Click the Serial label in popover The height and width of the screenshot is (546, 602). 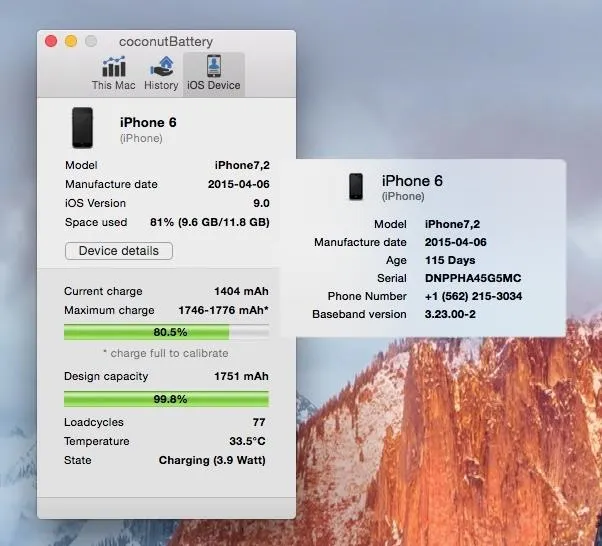pos(392,278)
